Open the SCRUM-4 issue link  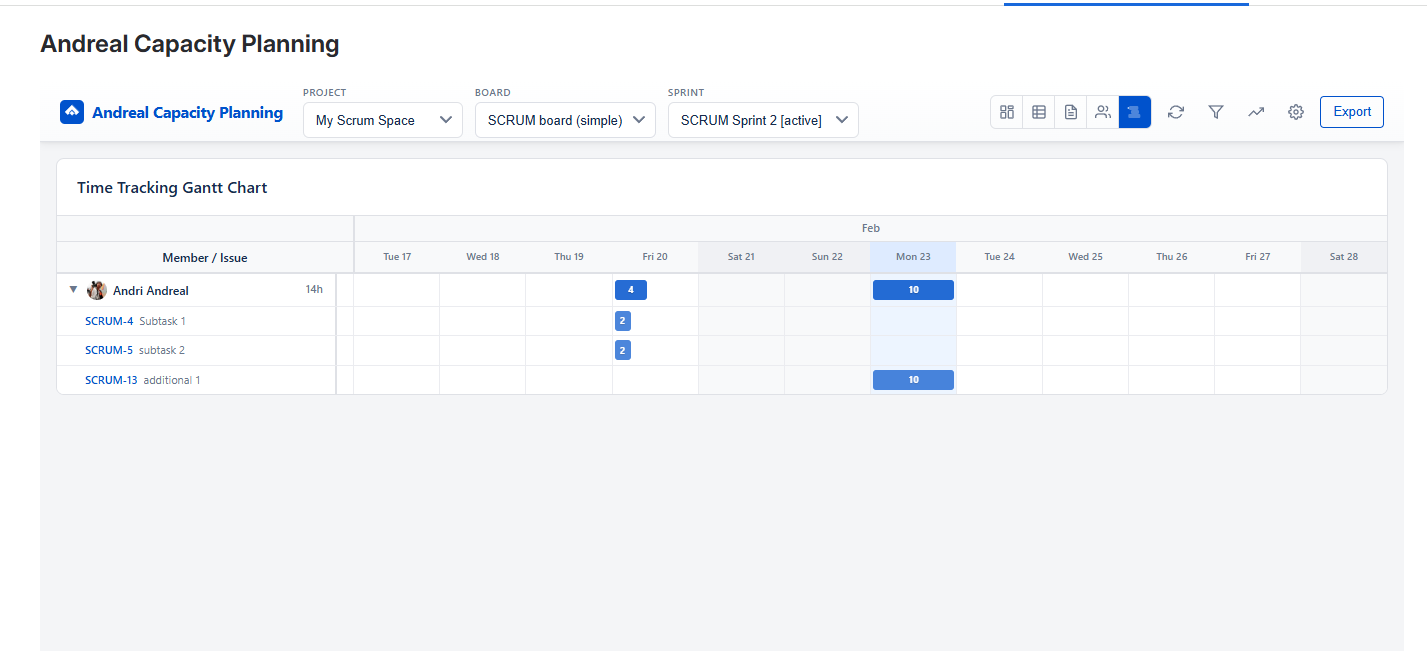click(108, 321)
